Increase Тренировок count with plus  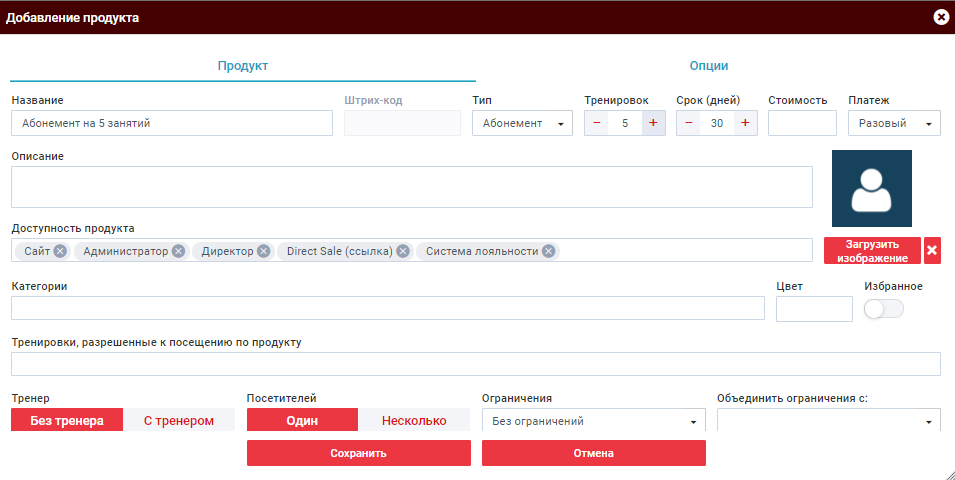pyautogui.click(x=653, y=123)
